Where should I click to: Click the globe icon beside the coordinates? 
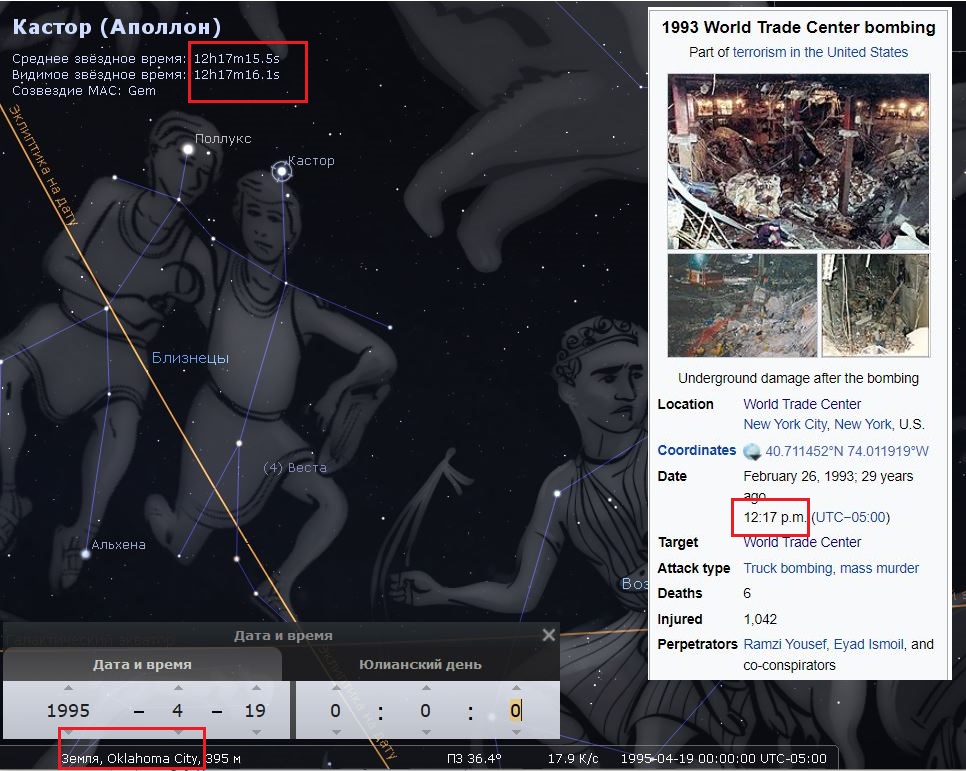752,452
